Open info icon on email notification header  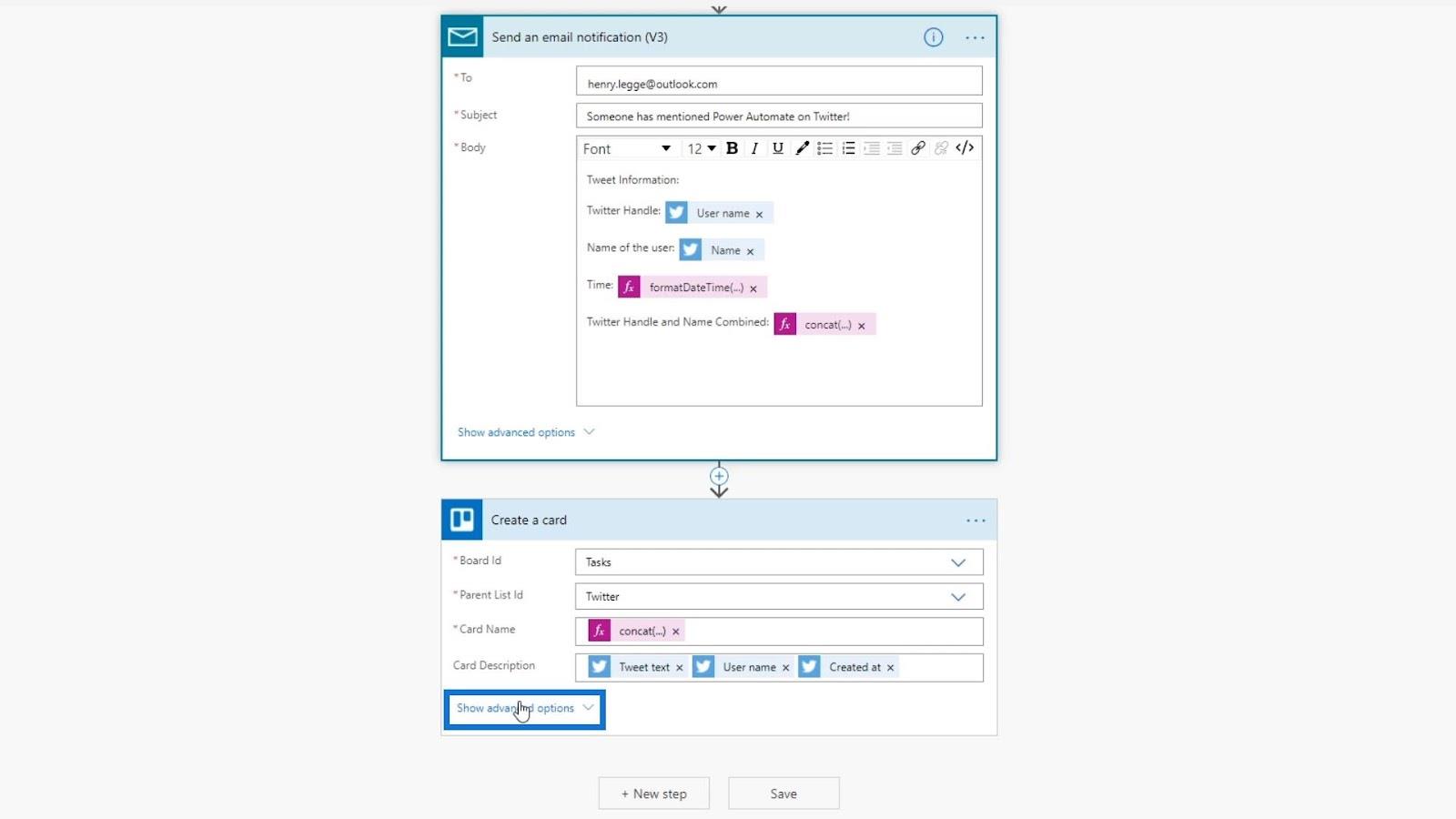pyautogui.click(x=934, y=37)
